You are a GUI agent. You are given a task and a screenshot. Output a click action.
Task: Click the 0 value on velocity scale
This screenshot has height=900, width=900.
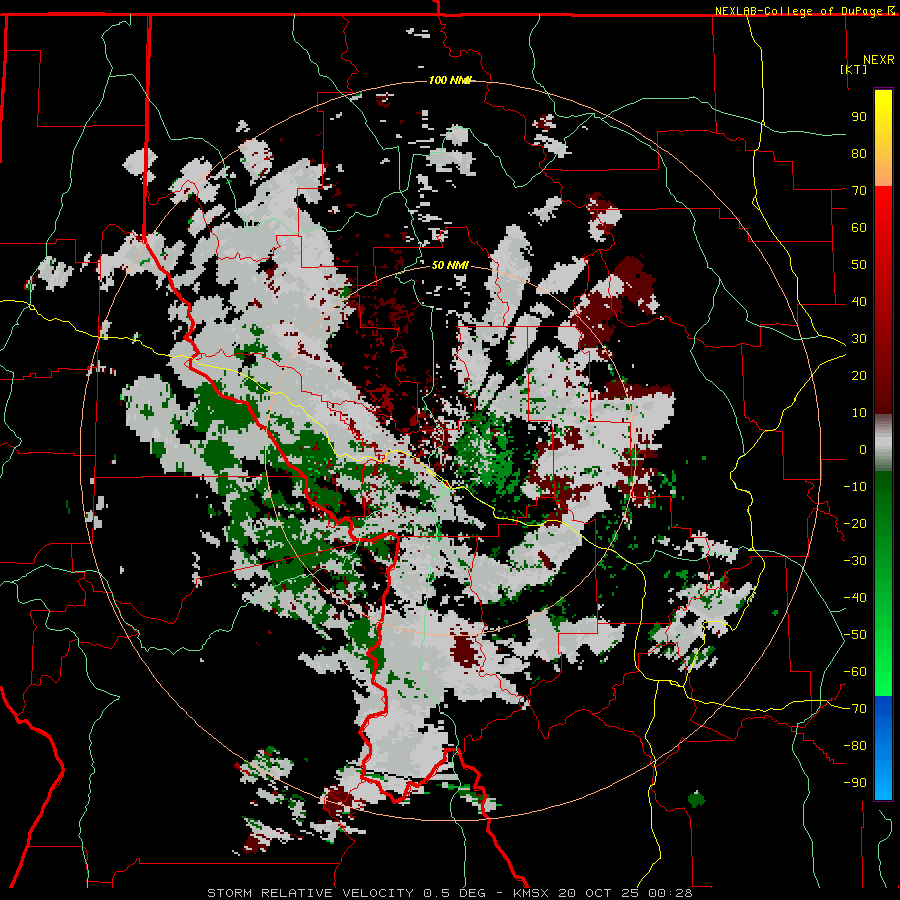pos(863,450)
